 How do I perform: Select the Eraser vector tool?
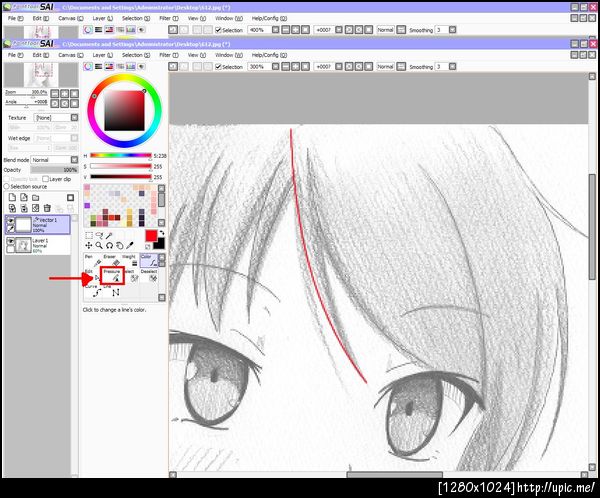click(111, 260)
